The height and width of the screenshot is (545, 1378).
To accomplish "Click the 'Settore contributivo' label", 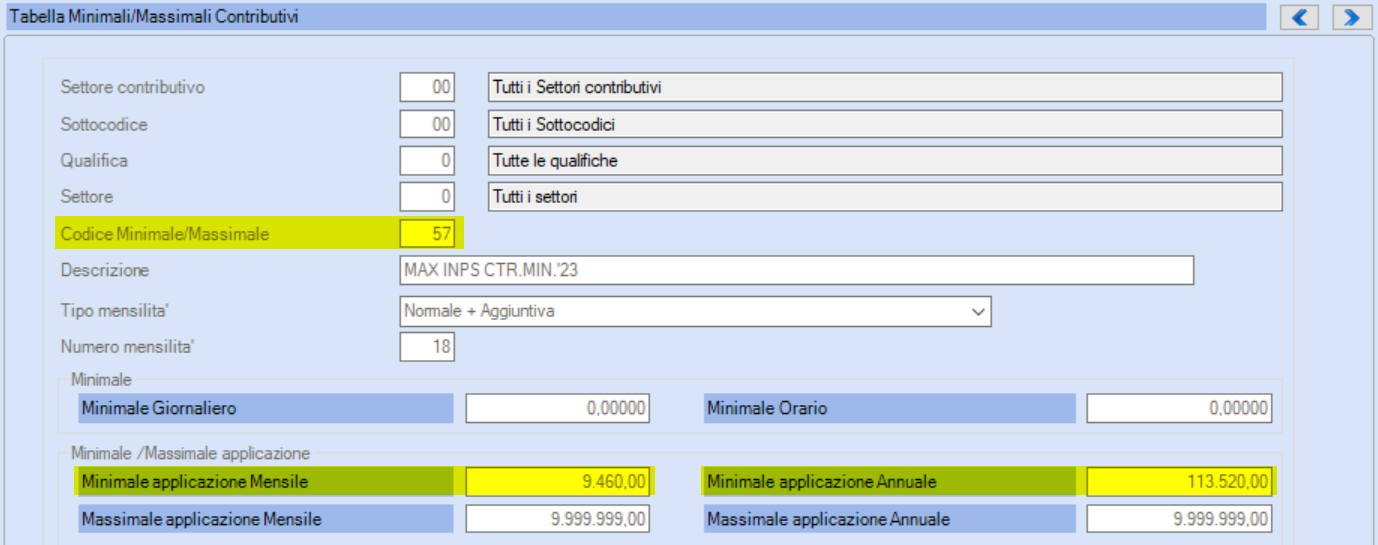I will tap(132, 87).
